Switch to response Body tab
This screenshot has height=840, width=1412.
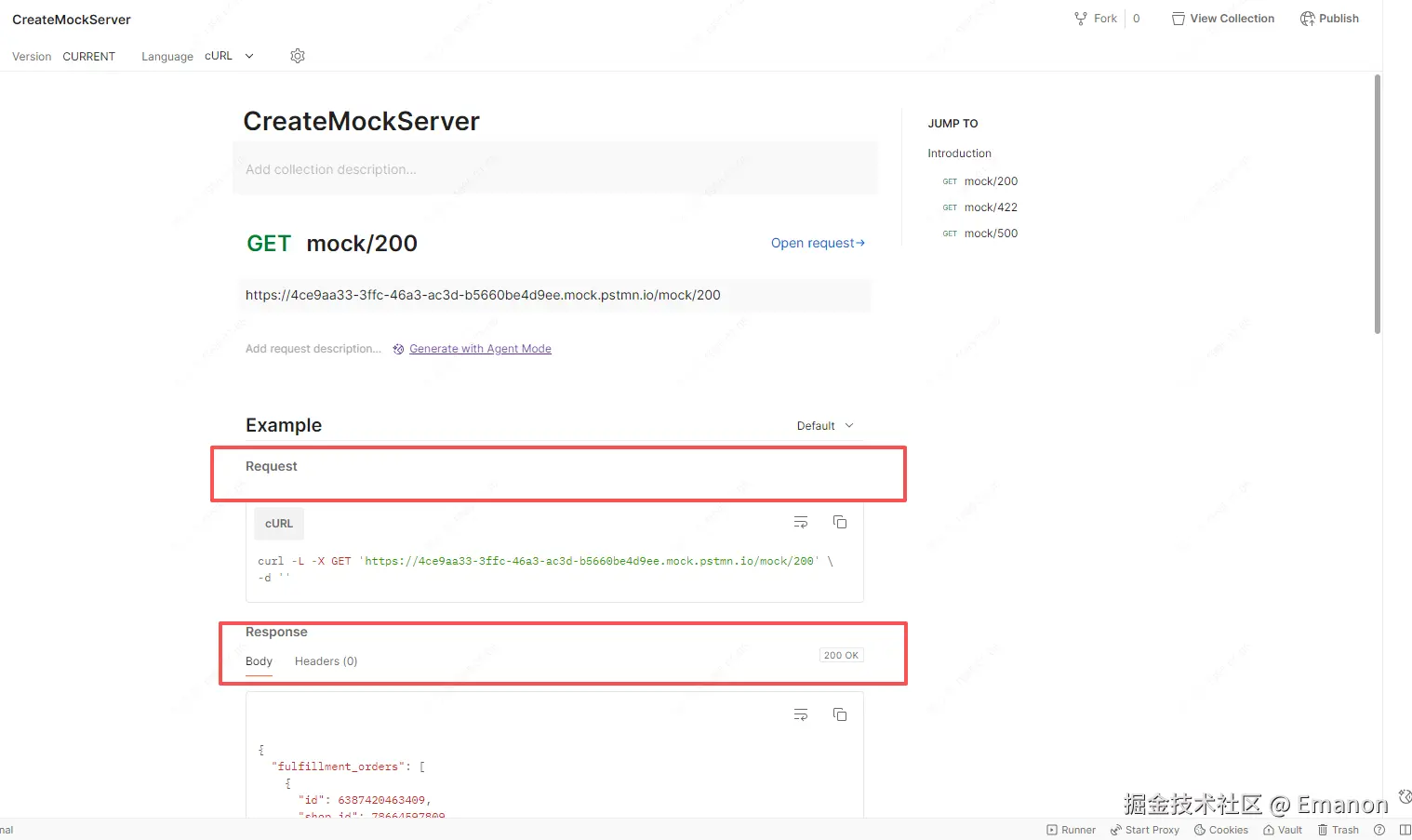click(x=259, y=661)
